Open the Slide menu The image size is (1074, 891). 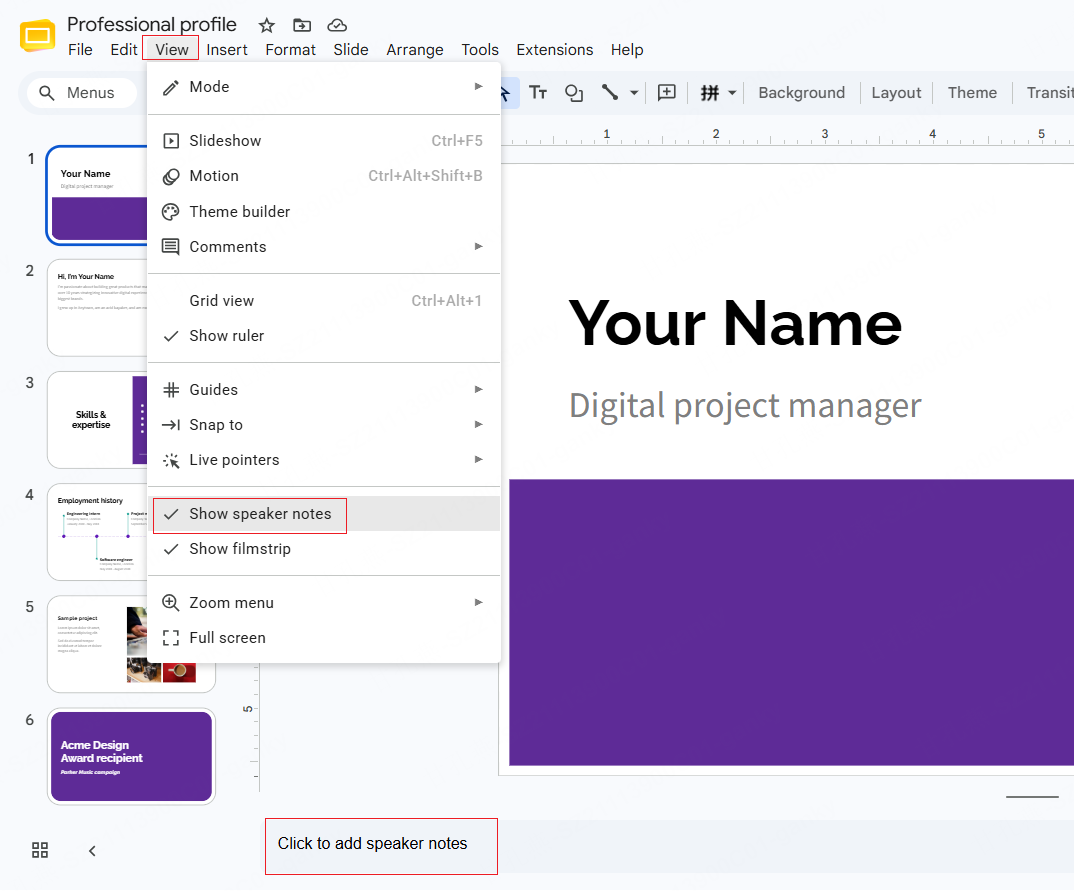[351, 49]
